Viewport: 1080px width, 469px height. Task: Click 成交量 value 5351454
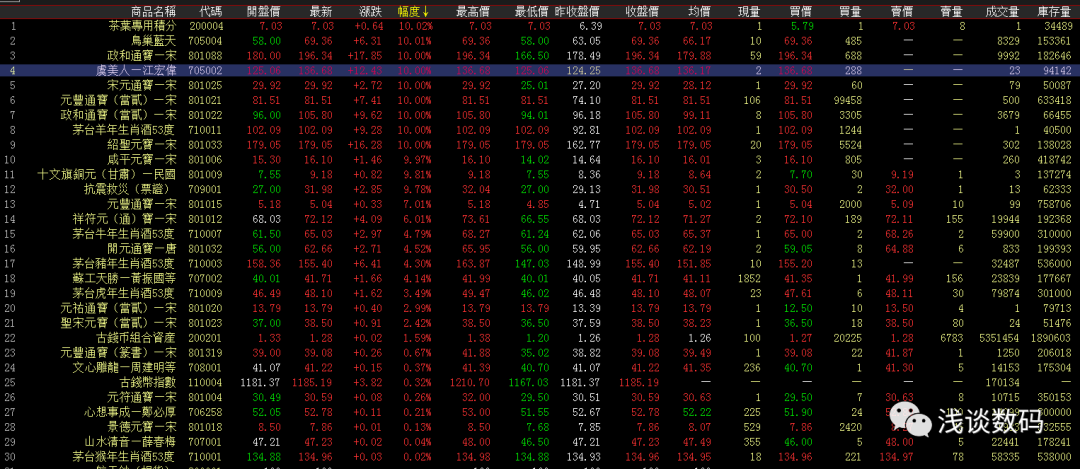[x=999, y=337]
